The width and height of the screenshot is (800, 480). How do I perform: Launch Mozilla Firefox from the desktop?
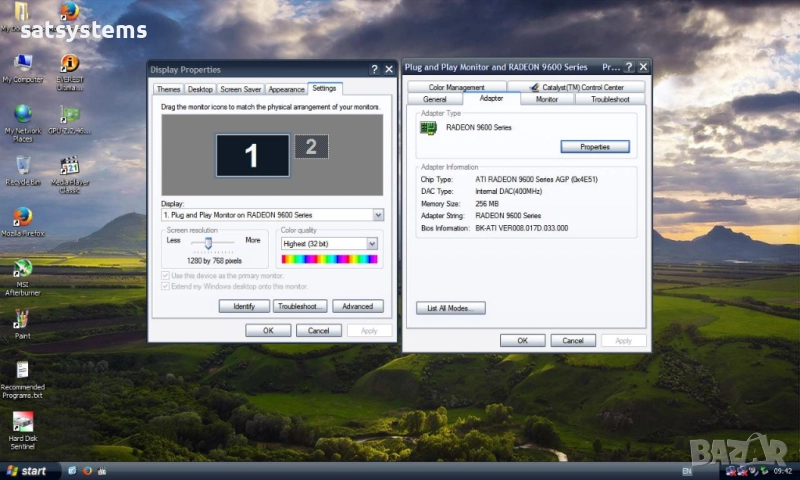(x=22, y=217)
